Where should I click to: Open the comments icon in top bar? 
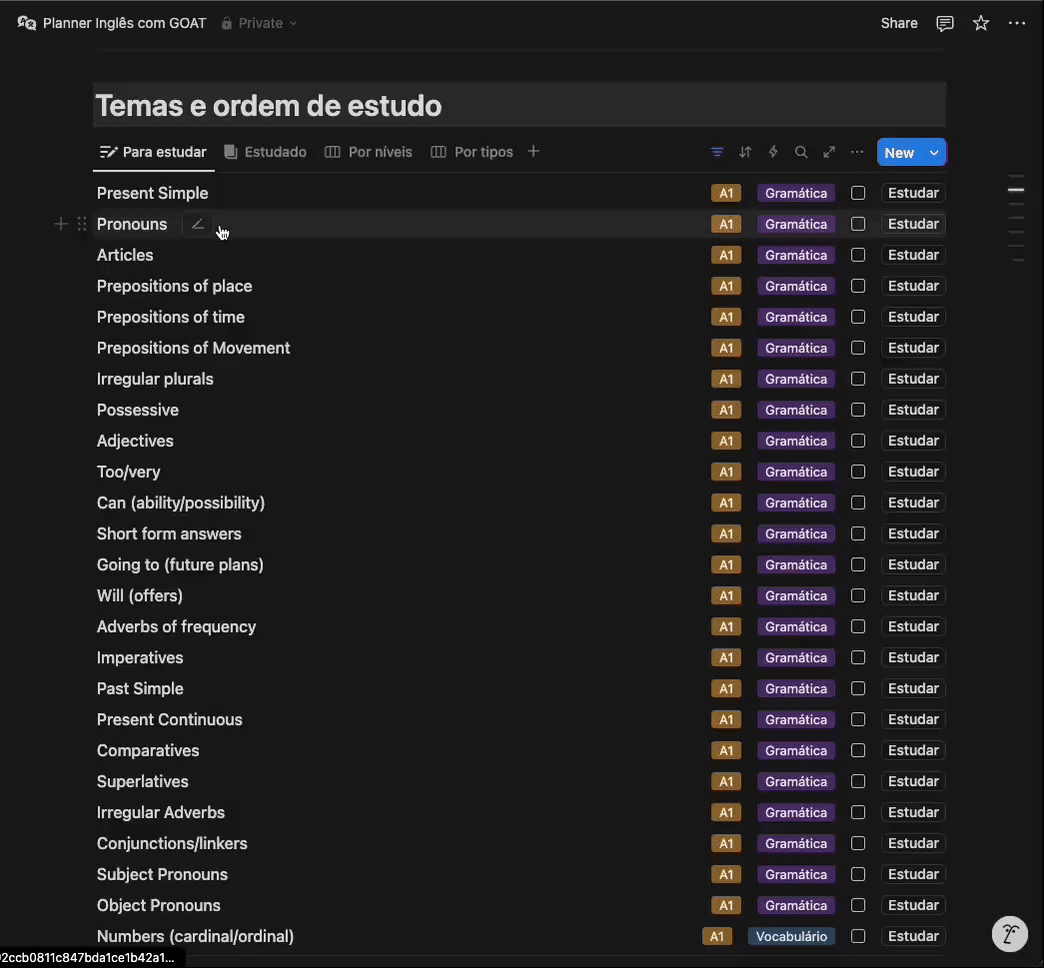click(945, 23)
